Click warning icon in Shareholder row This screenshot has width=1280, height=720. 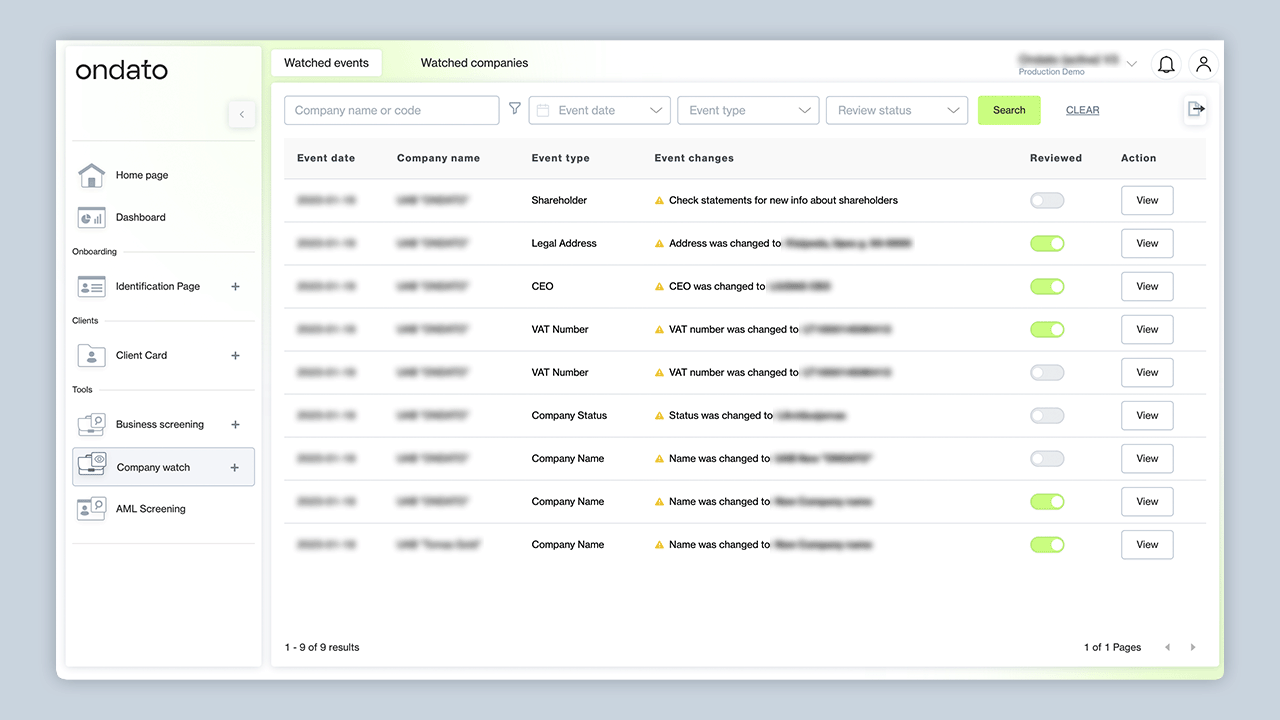point(659,200)
